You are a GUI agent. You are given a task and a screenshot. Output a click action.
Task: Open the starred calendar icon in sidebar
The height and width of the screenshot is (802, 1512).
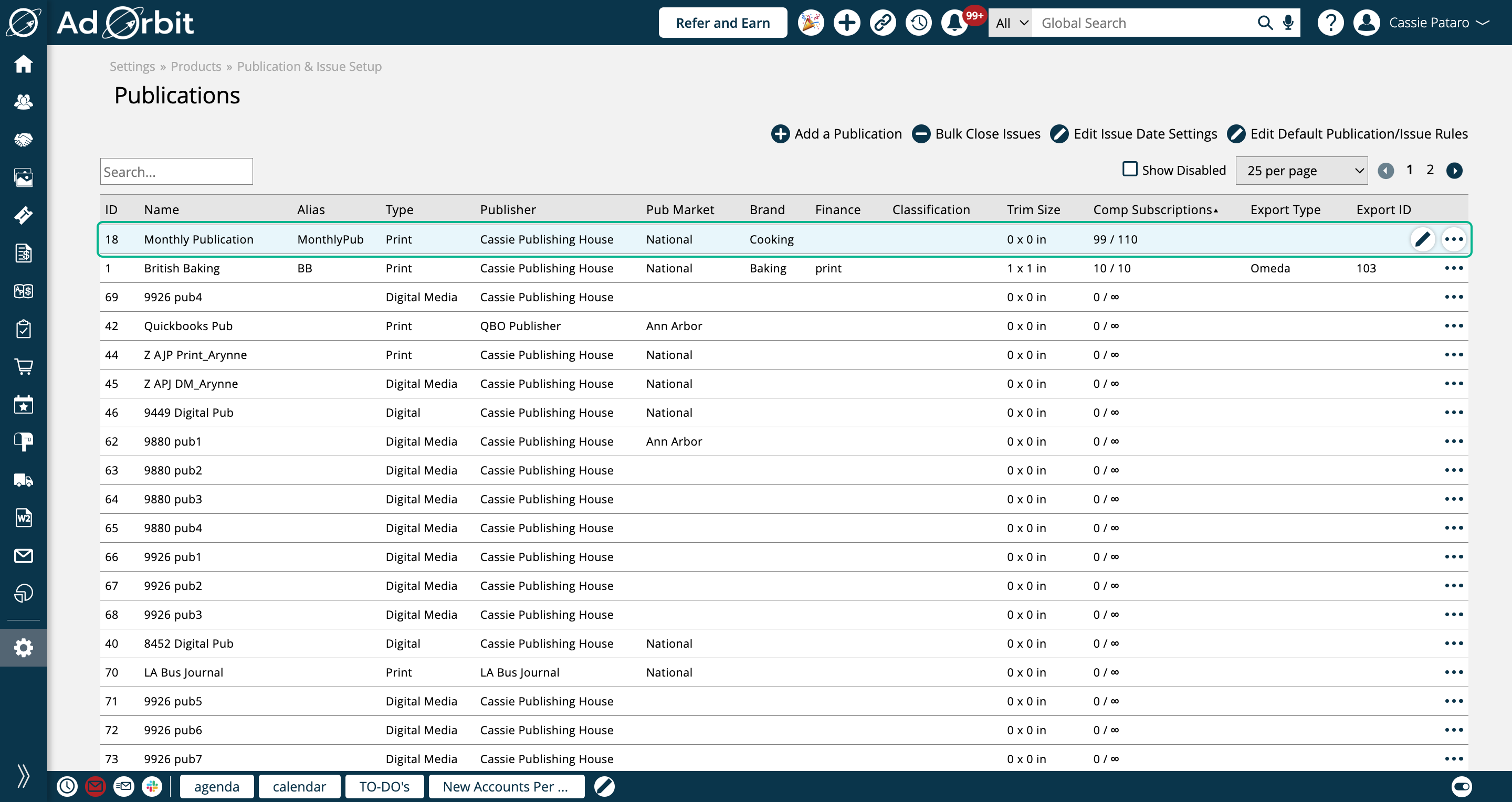[x=24, y=405]
